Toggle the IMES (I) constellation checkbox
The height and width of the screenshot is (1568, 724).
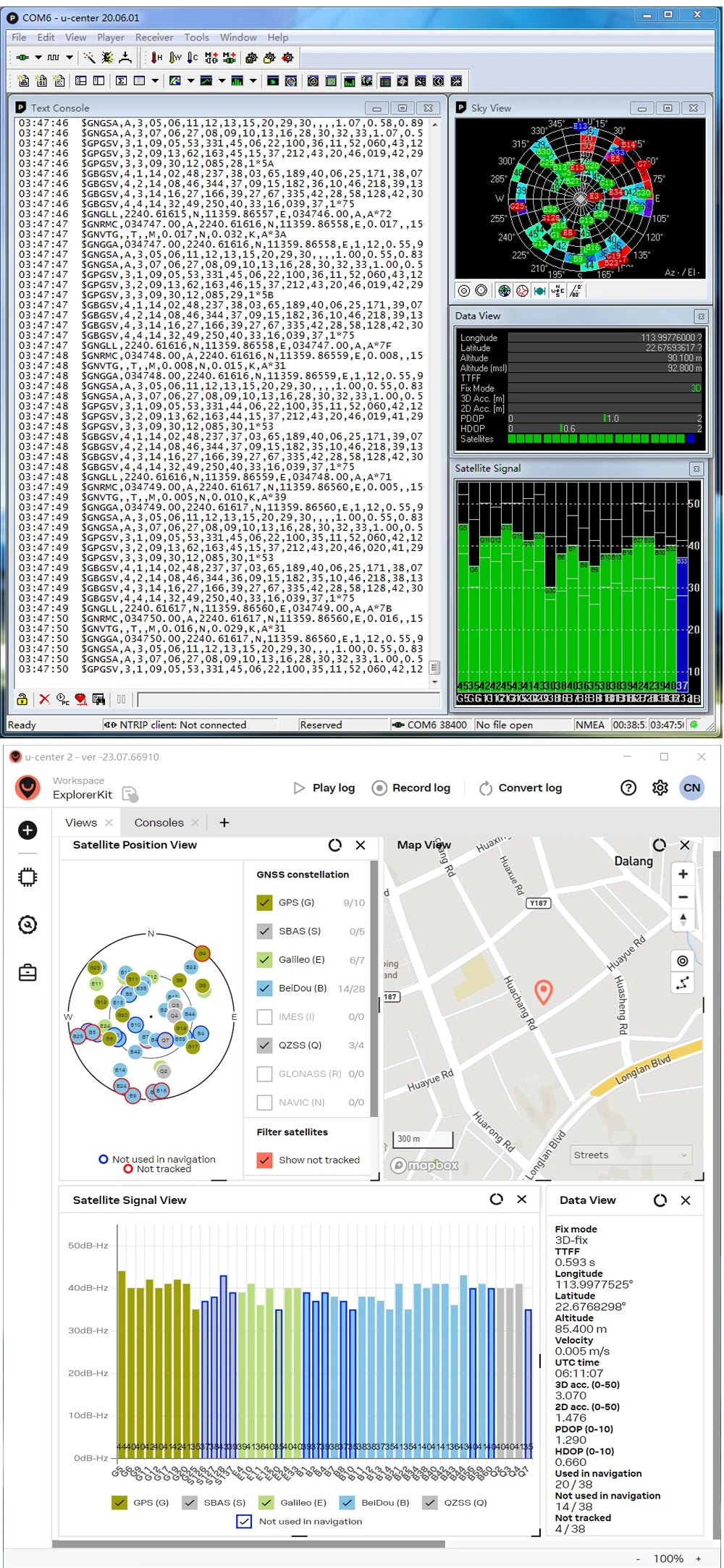[264, 1017]
